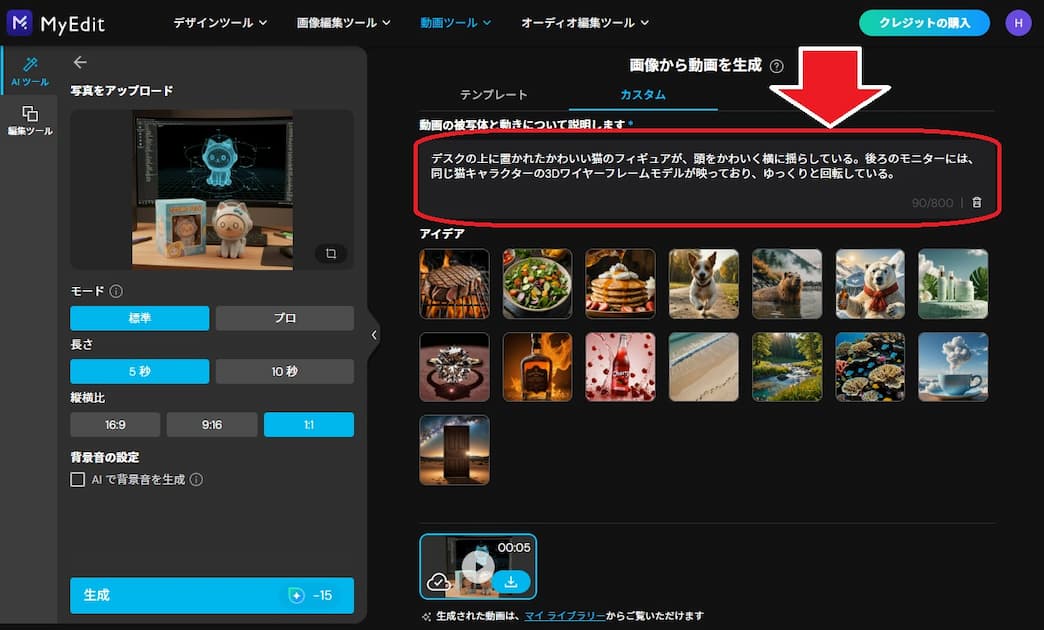Select the AIツール magic wand icon

pyautogui.click(x=30, y=65)
